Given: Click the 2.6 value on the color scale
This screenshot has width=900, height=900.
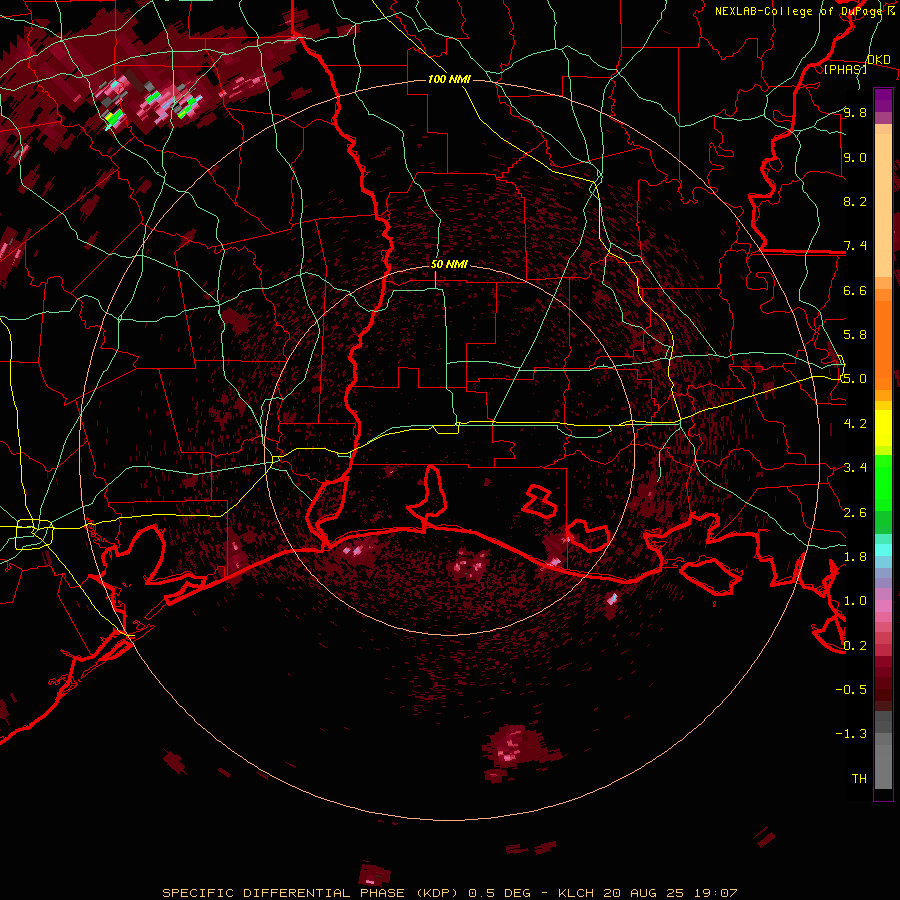Looking at the screenshot, I should 855,512.
